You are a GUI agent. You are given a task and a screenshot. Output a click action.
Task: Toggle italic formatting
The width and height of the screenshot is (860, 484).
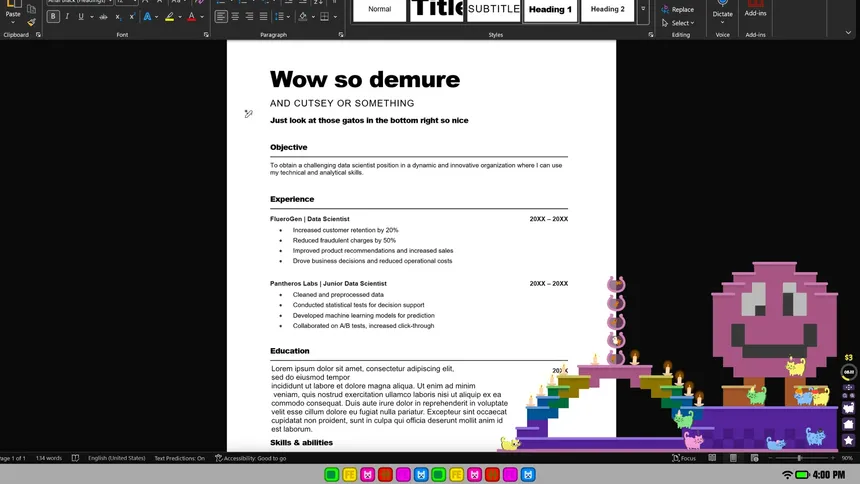click(67, 17)
